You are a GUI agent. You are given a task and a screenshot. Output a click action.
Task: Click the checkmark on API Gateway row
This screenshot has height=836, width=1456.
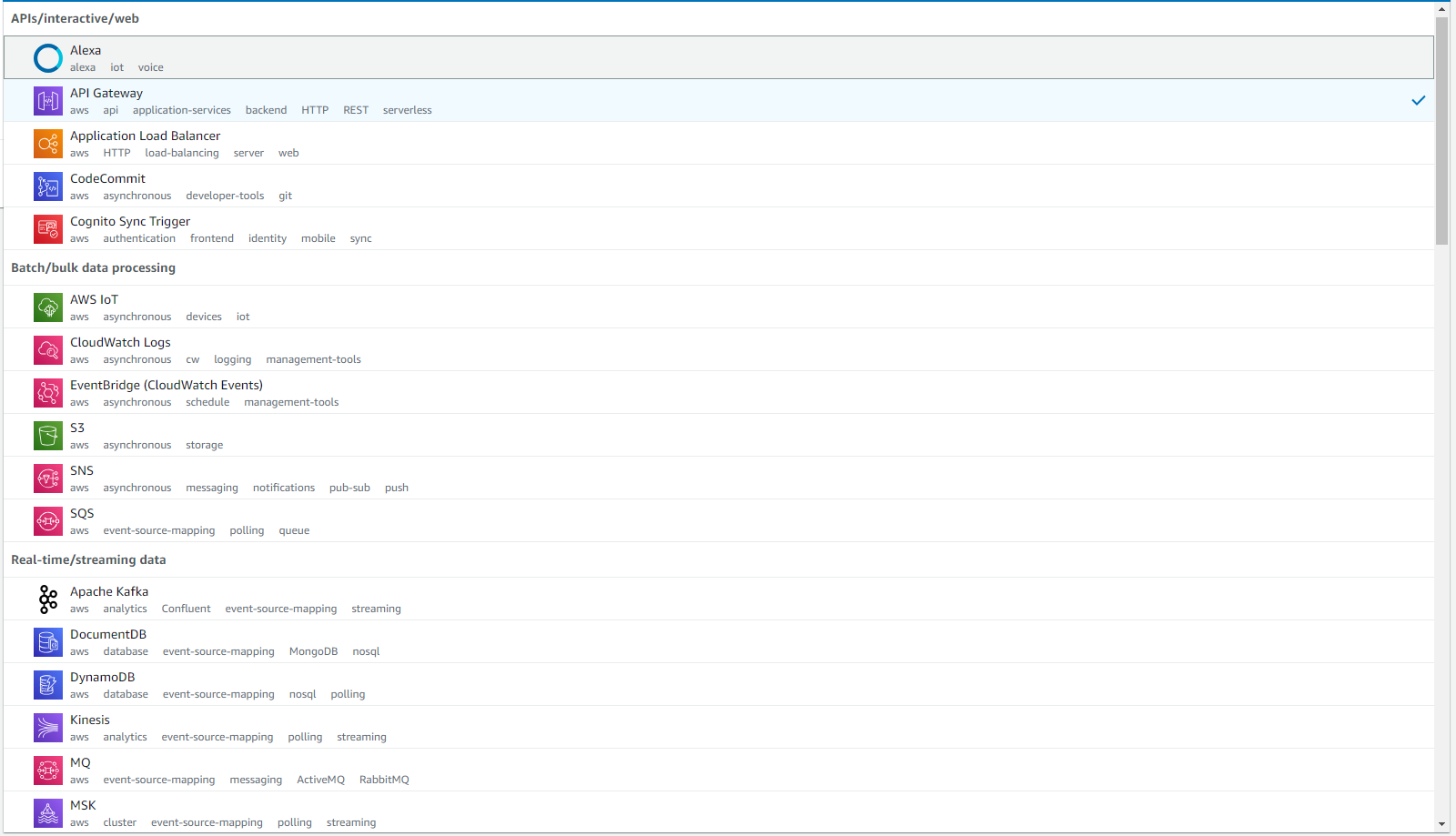point(1418,101)
